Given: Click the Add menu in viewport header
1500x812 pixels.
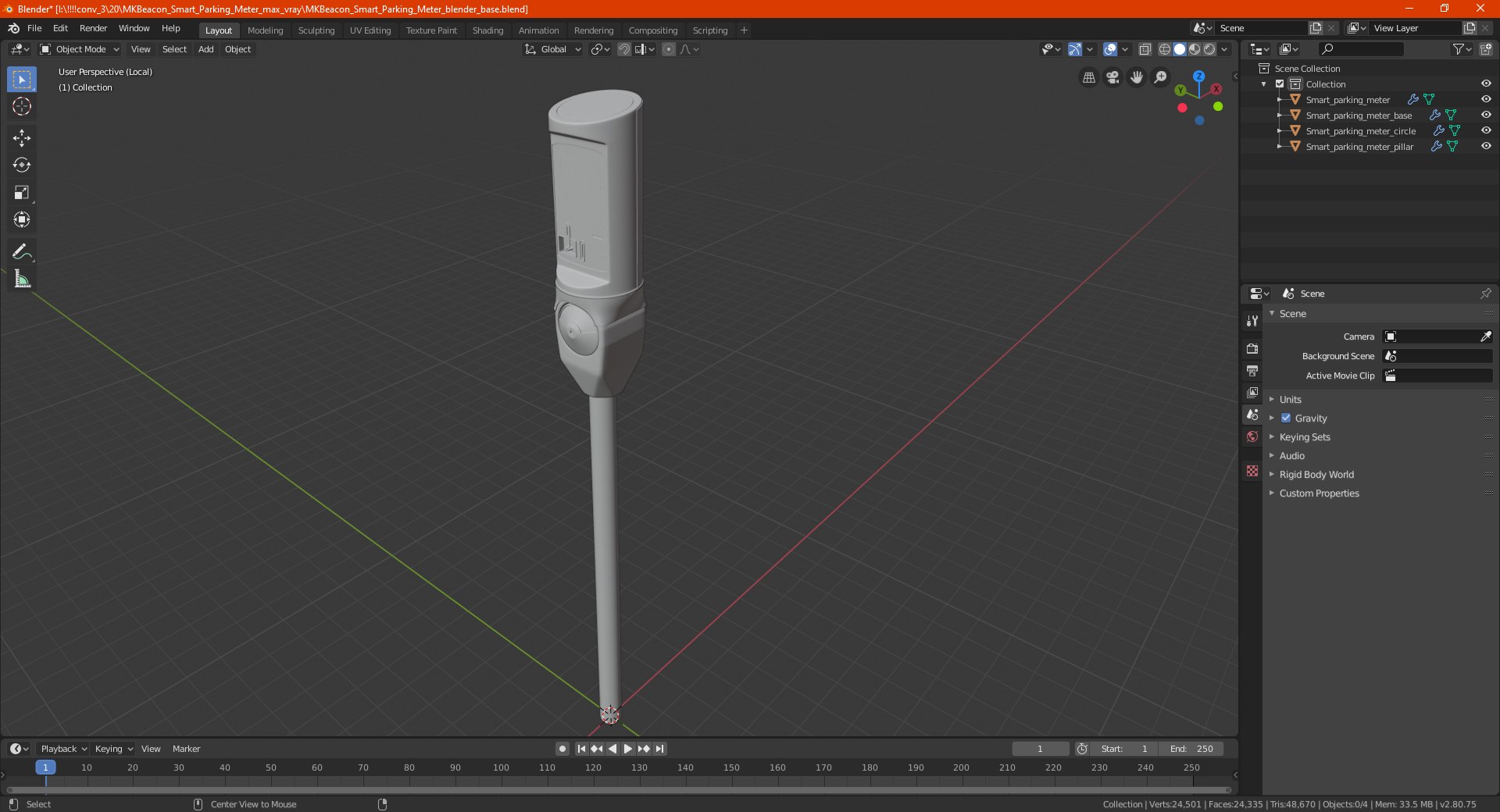Looking at the screenshot, I should click(205, 49).
